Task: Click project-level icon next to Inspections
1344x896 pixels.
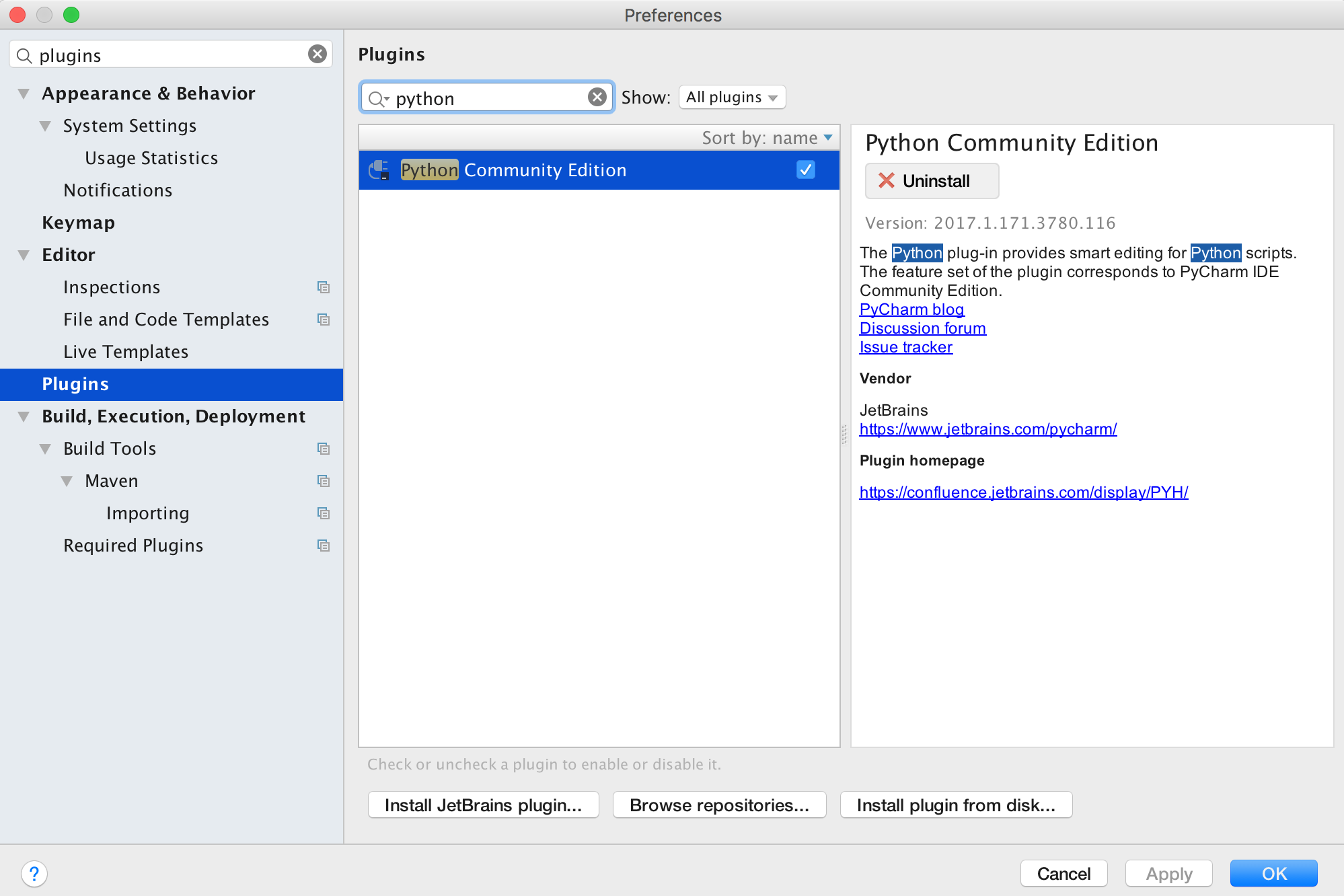Action: (x=324, y=287)
